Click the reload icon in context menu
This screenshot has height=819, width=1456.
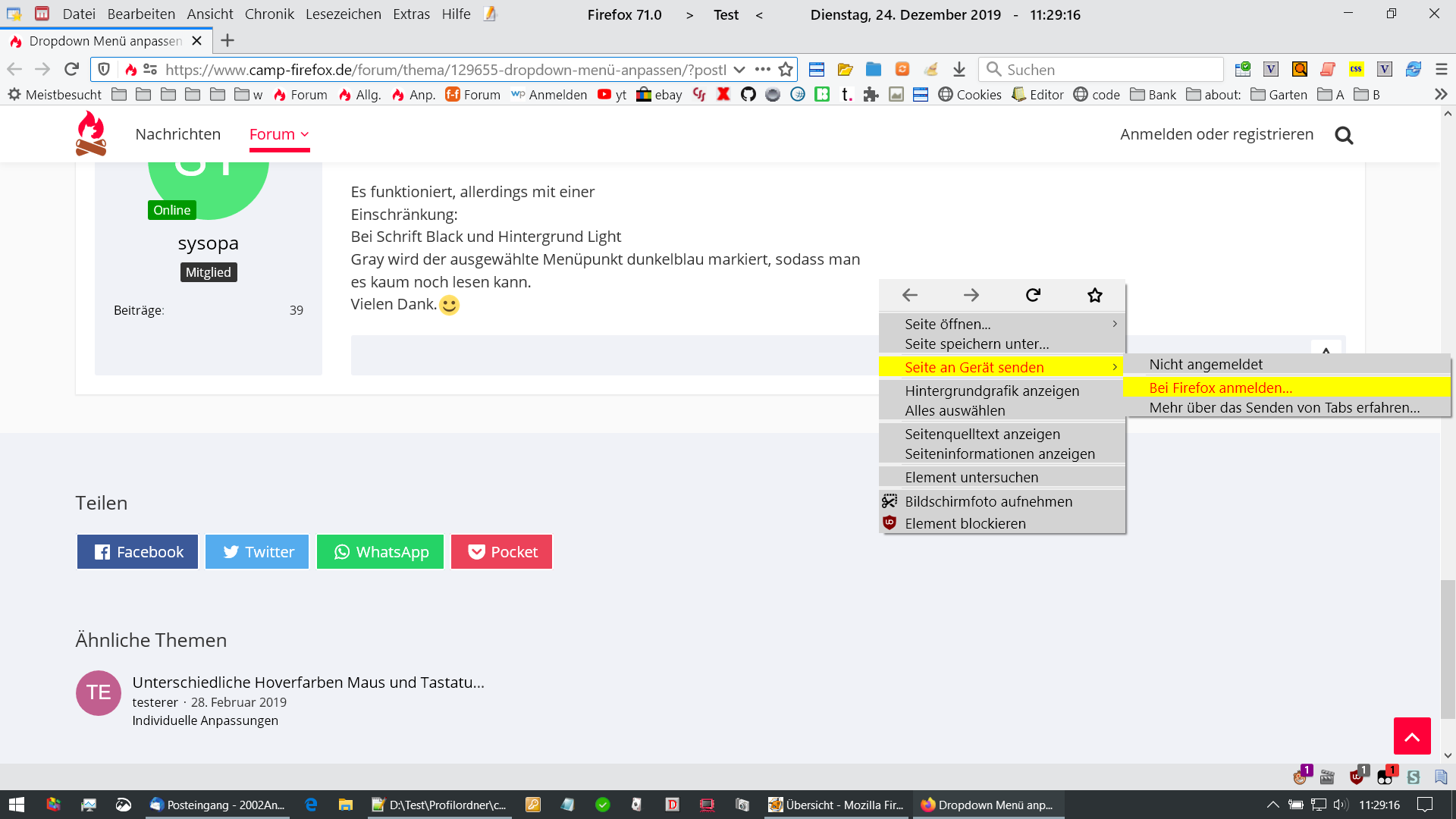(1033, 295)
